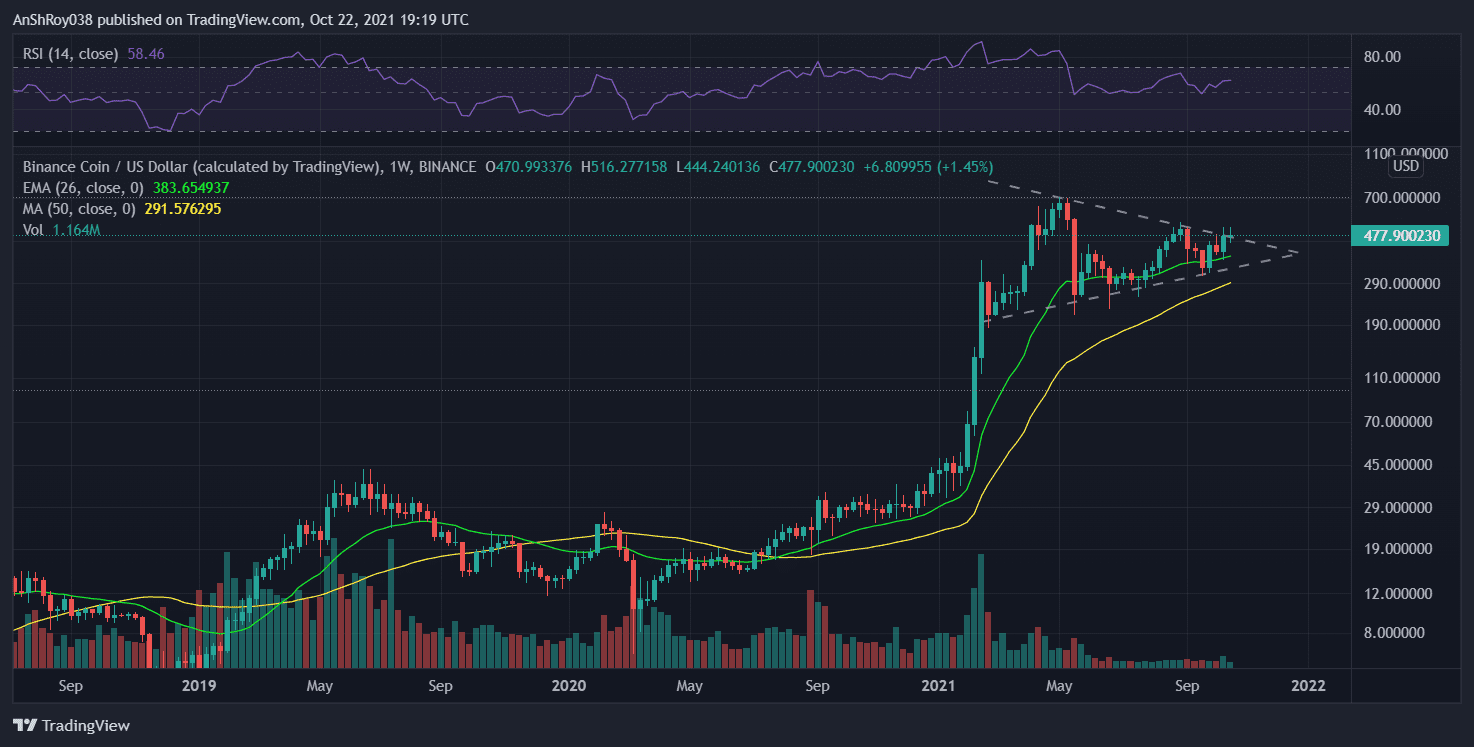Click the teal current price tag showing 477.900230

point(1398,236)
